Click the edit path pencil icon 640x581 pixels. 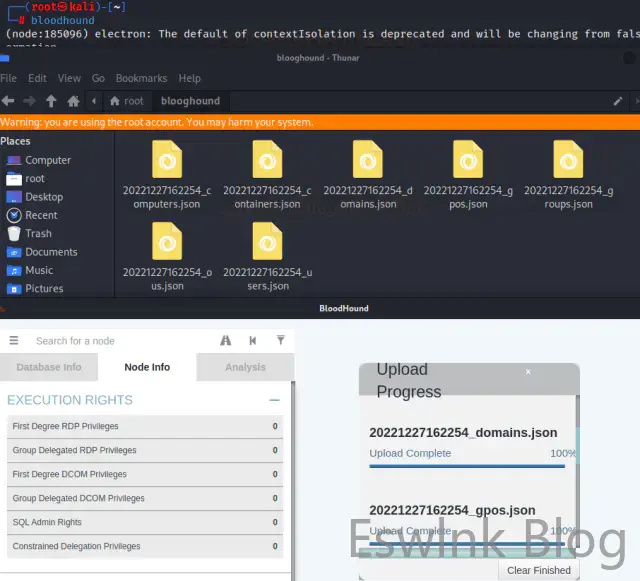[618, 101]
